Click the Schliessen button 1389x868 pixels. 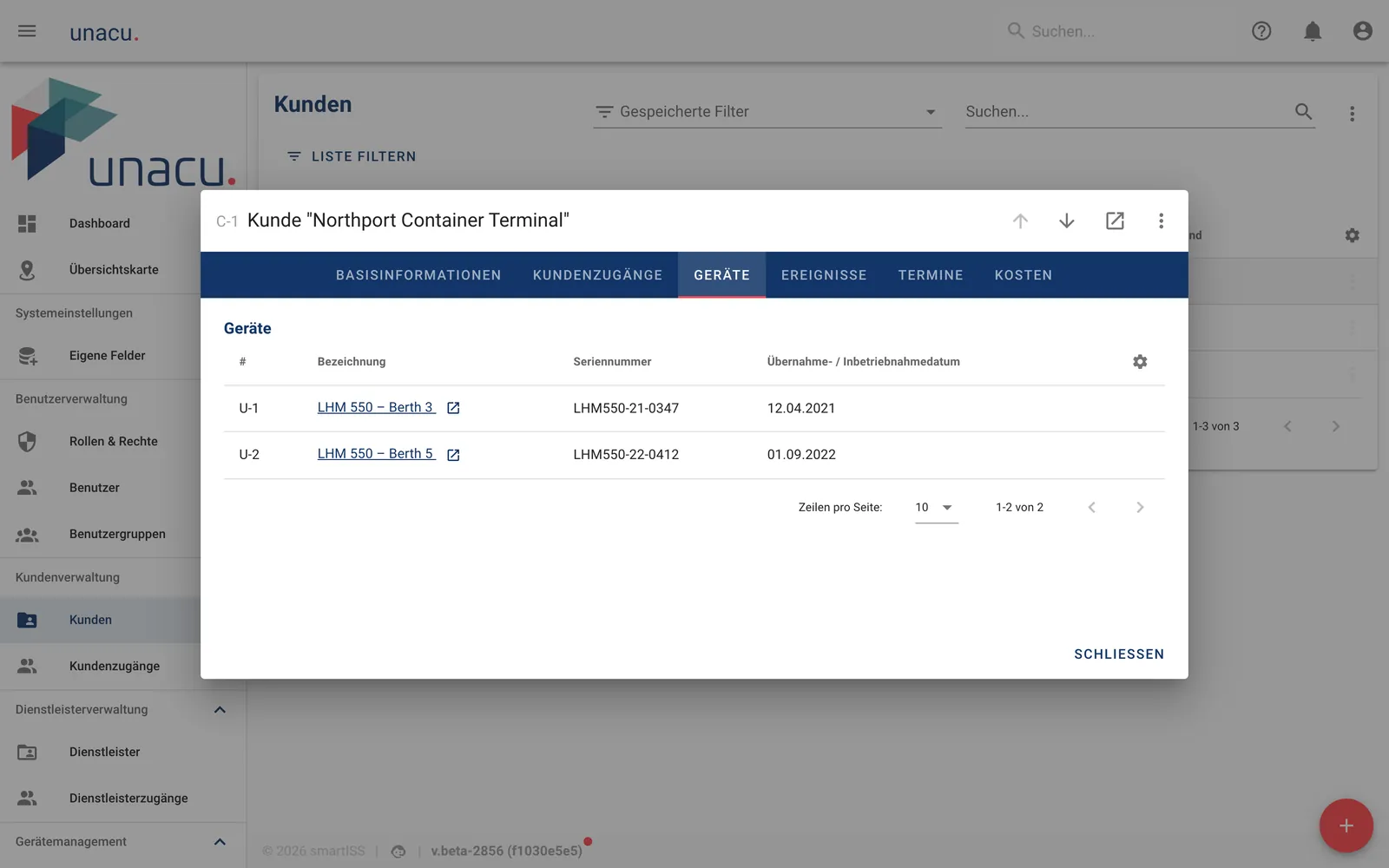[1119, 654]
